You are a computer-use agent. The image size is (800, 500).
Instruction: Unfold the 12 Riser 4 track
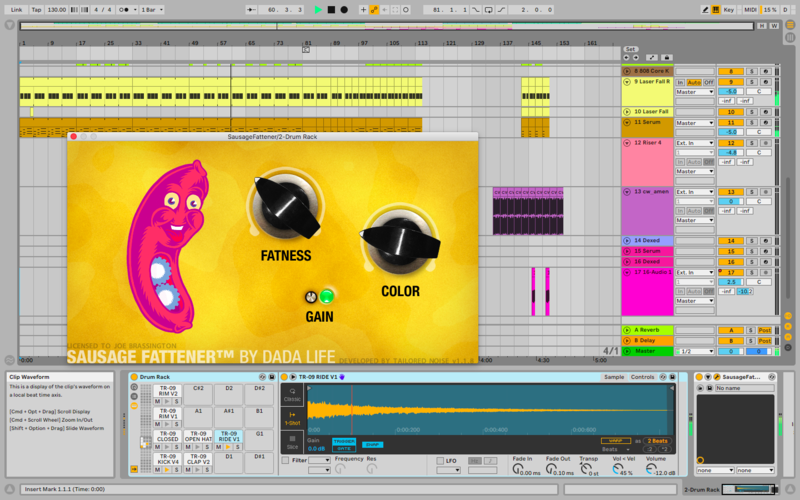point(627,143)
